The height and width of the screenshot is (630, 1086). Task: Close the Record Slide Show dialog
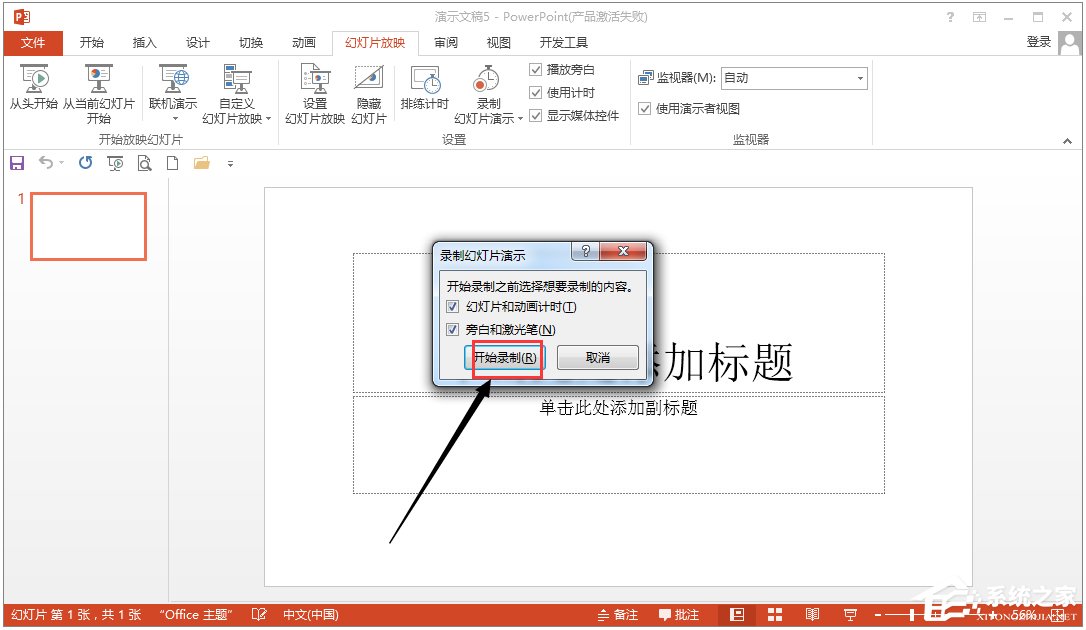pyautogui.click(x=623, y=251)
